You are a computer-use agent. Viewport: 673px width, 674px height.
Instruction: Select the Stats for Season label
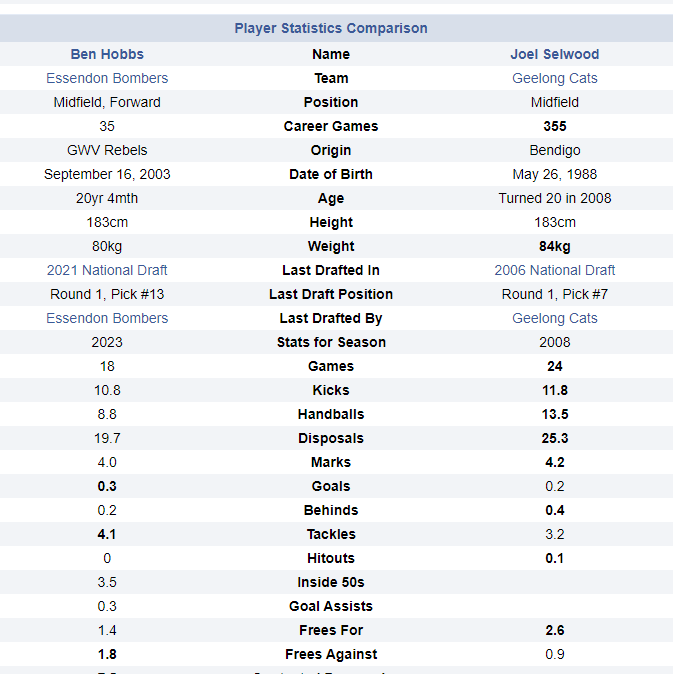click(330, 342)
